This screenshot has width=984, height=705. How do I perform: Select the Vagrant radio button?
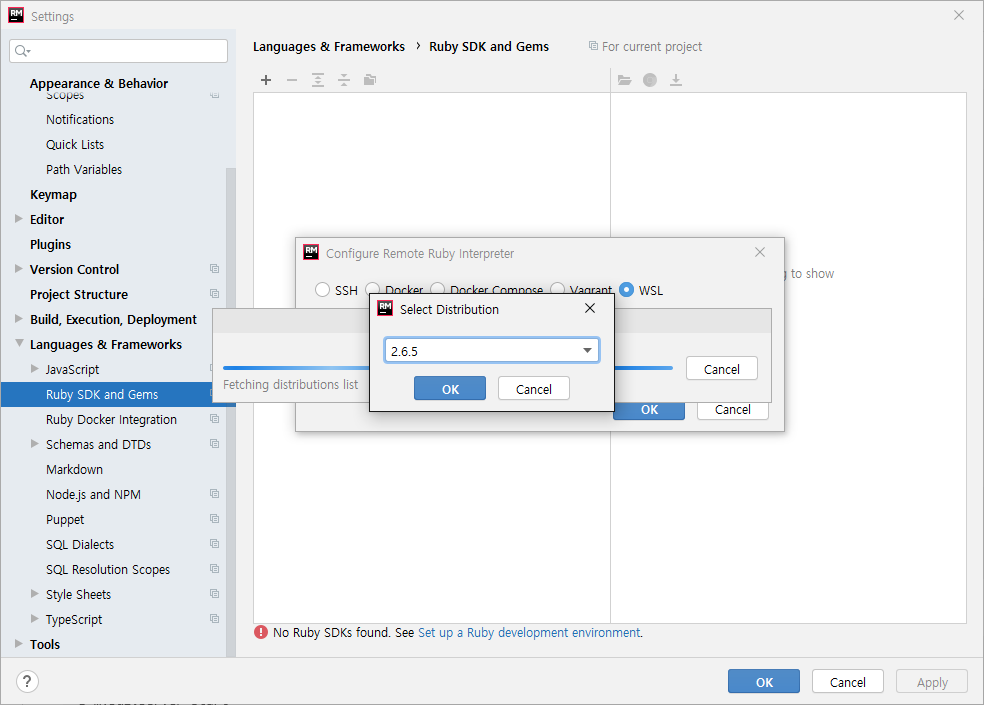coord(557,289)
